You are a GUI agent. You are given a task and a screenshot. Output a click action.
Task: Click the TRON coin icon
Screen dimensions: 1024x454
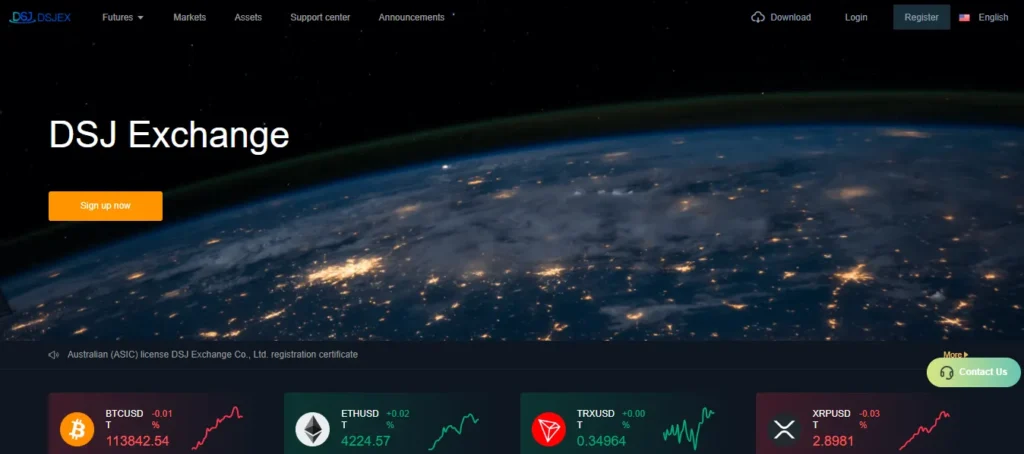(x=549, y=429)
